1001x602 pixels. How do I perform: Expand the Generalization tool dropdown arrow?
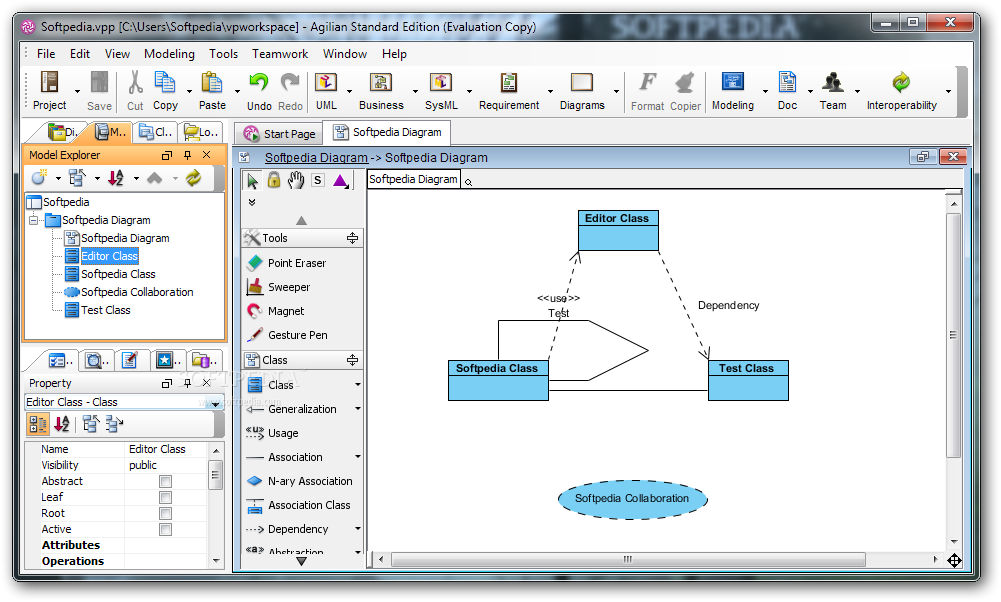(358, 409)
